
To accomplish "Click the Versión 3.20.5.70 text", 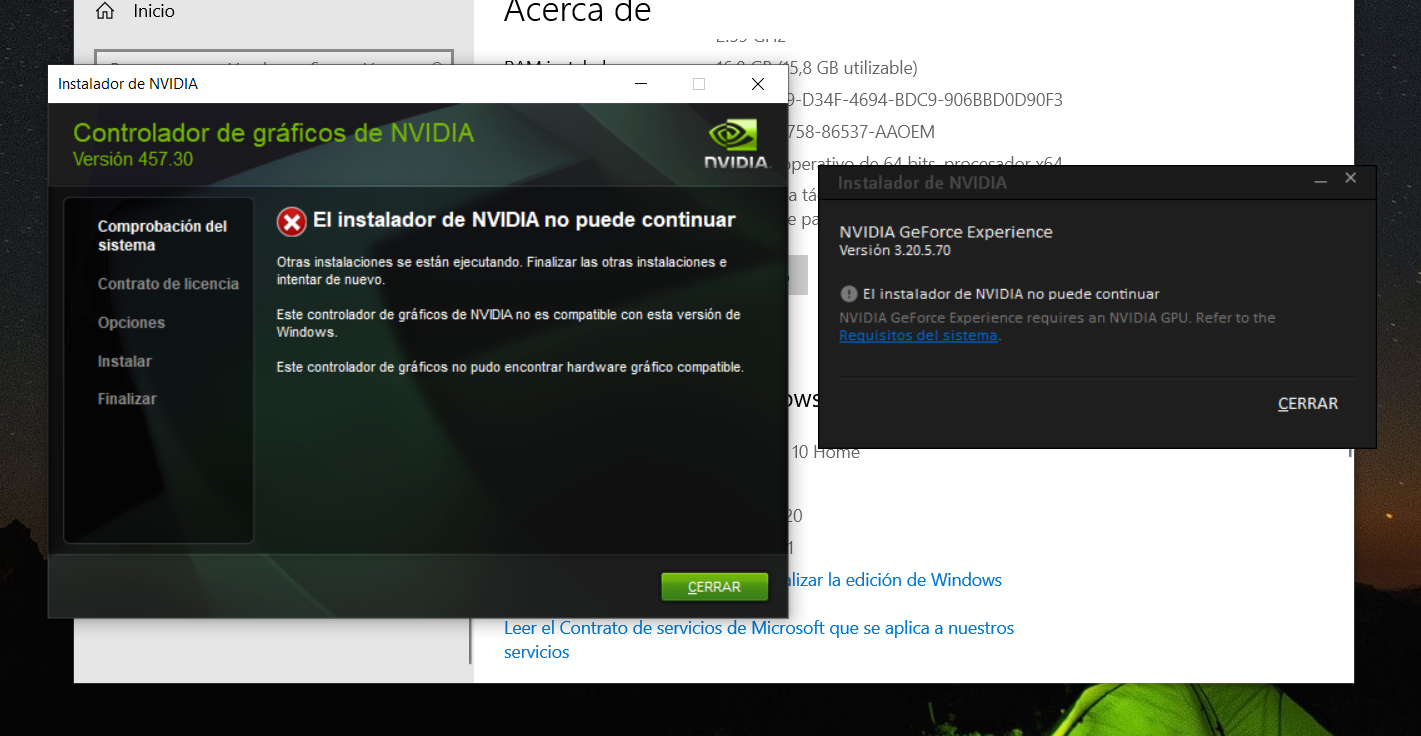I will click(x=895, y=250).
